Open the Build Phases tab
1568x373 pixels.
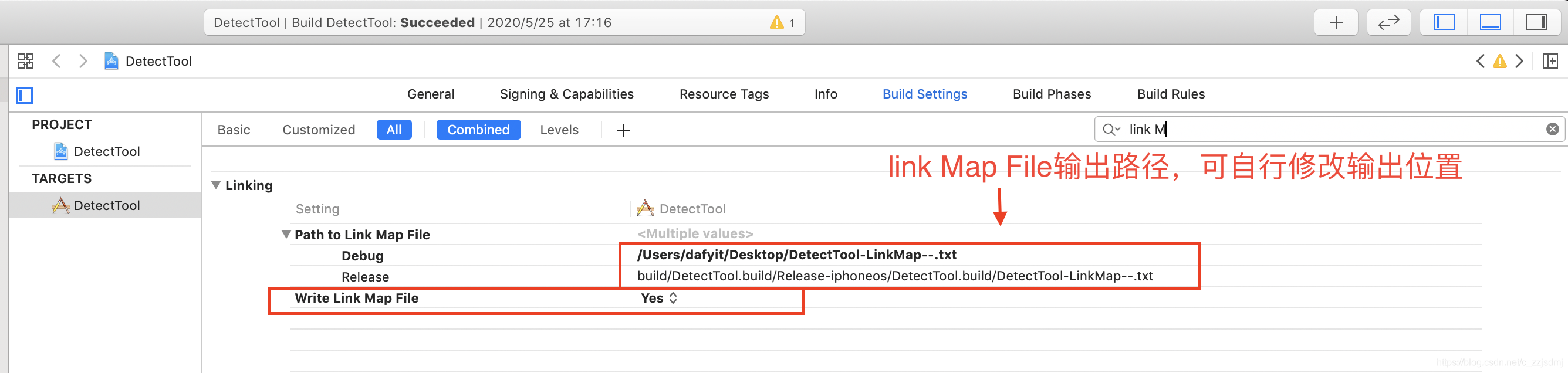click(1051, 94)
